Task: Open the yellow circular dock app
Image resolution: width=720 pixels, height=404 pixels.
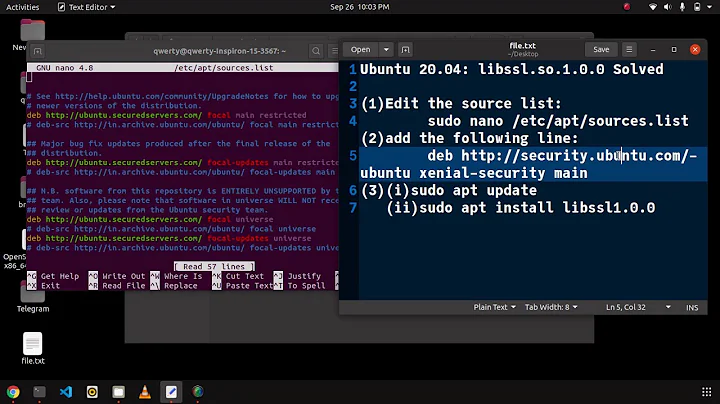Action: tap(92, 392)
